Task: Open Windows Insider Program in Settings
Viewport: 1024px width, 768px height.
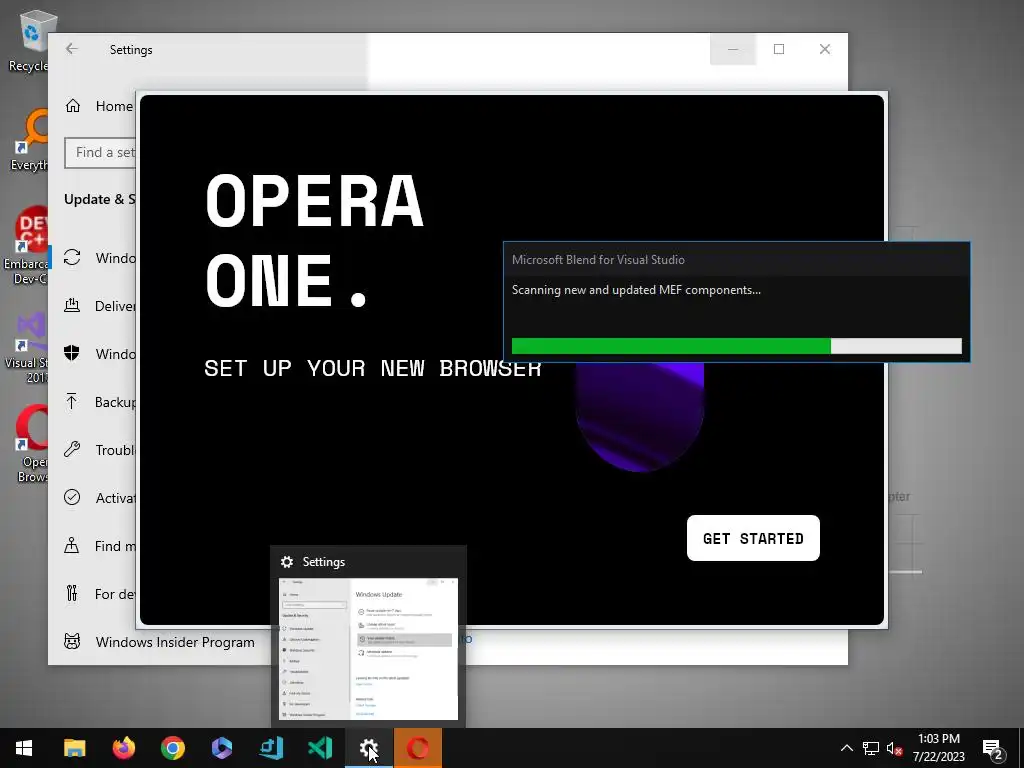Action: tap(159, 642)
